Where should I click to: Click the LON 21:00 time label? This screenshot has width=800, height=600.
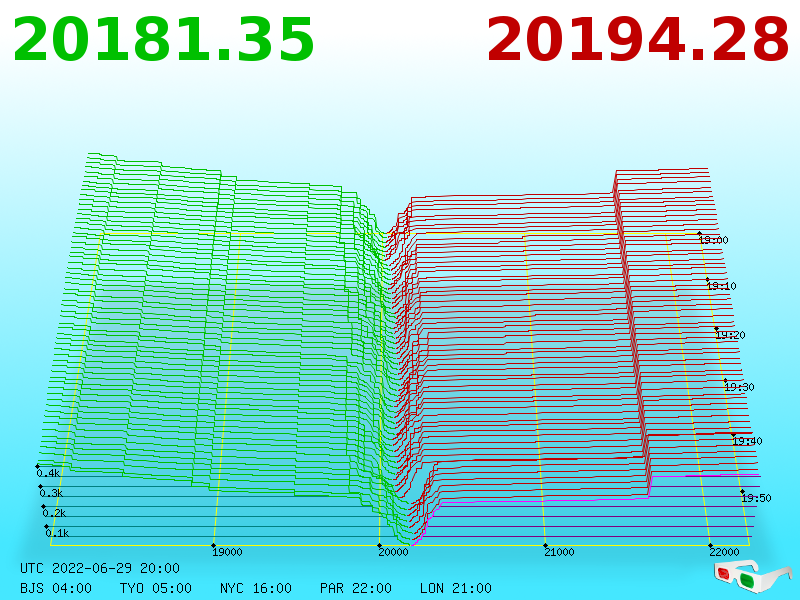pyautogui.click(x=456, y=588)
